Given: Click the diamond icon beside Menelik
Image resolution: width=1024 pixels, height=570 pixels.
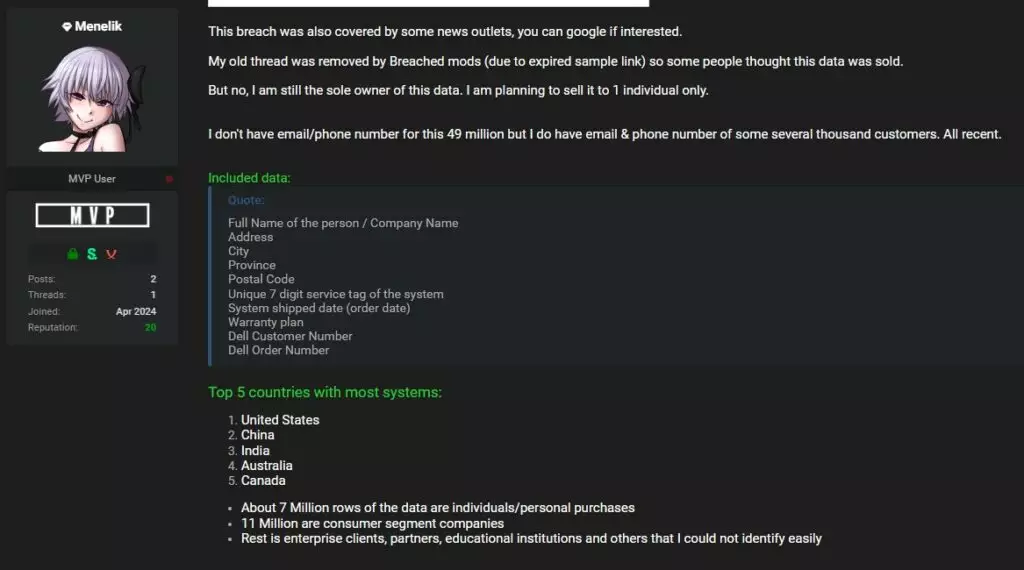Looking at the screenshot, I should [x=67, y=27].
